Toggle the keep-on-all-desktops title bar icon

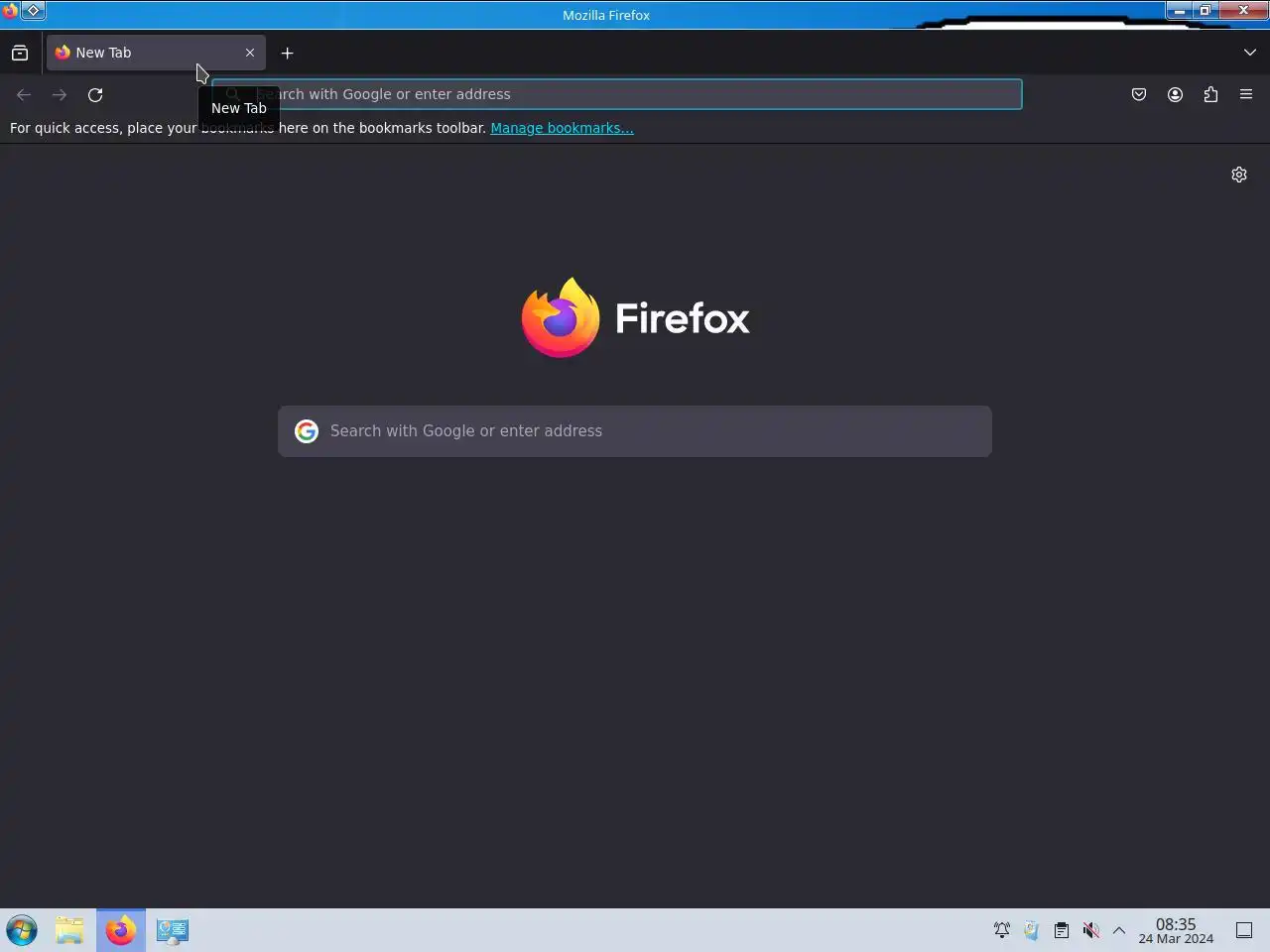pyautogui.click(x=33, y=11)
